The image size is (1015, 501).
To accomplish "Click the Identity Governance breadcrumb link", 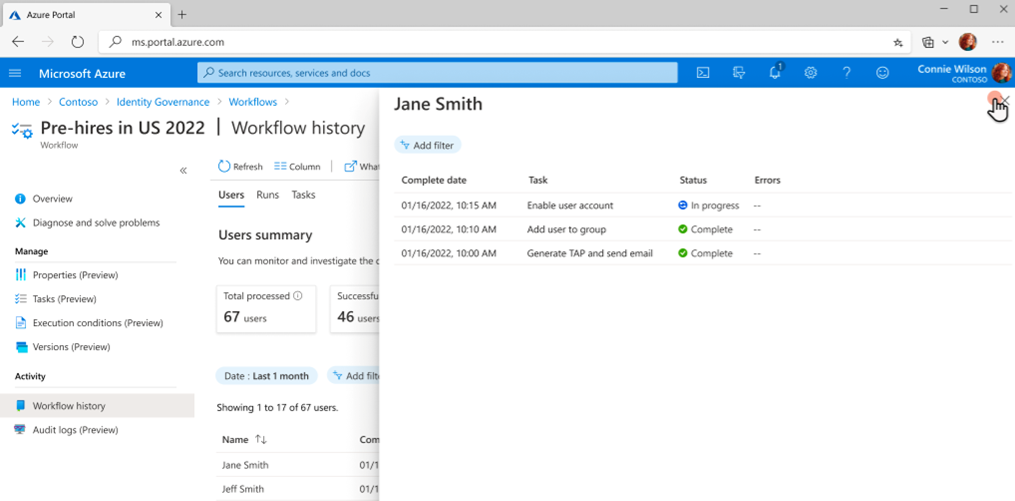I will point(163,102).
